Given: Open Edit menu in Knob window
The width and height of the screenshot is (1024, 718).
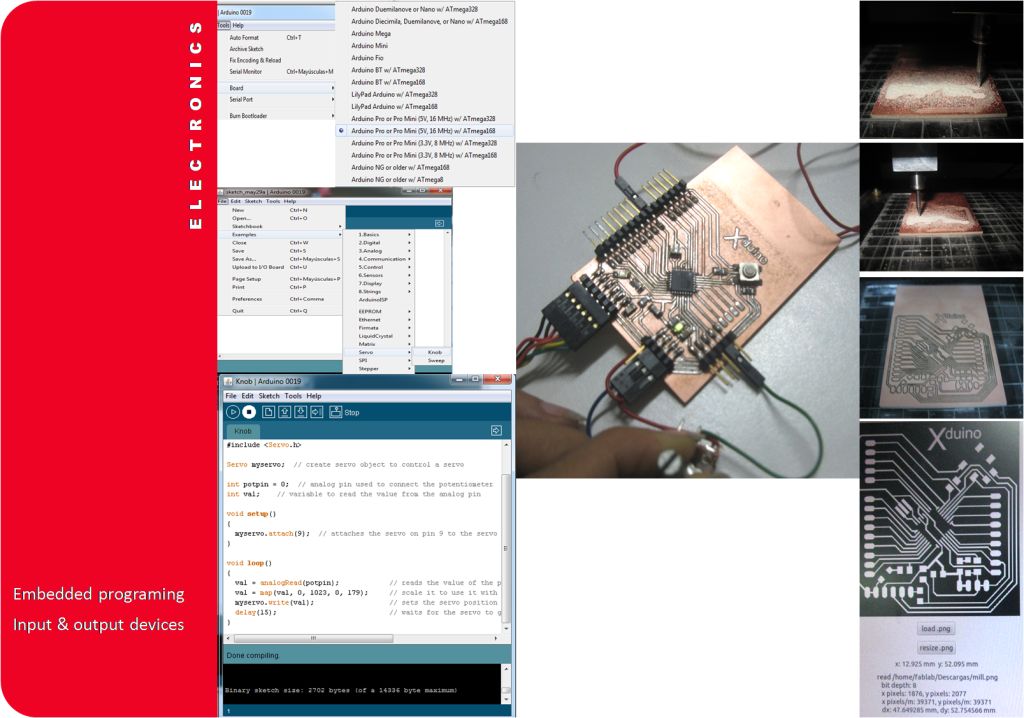Looking at the screenshot, I should point(248,396).
